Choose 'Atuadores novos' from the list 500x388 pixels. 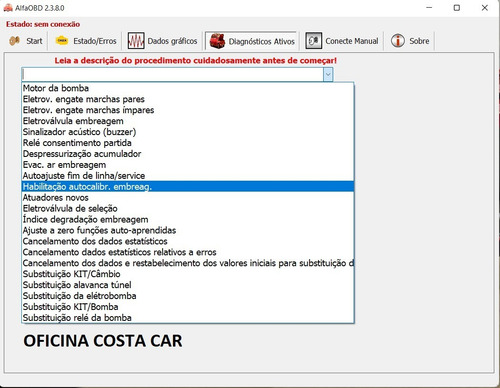coord(188,198)
